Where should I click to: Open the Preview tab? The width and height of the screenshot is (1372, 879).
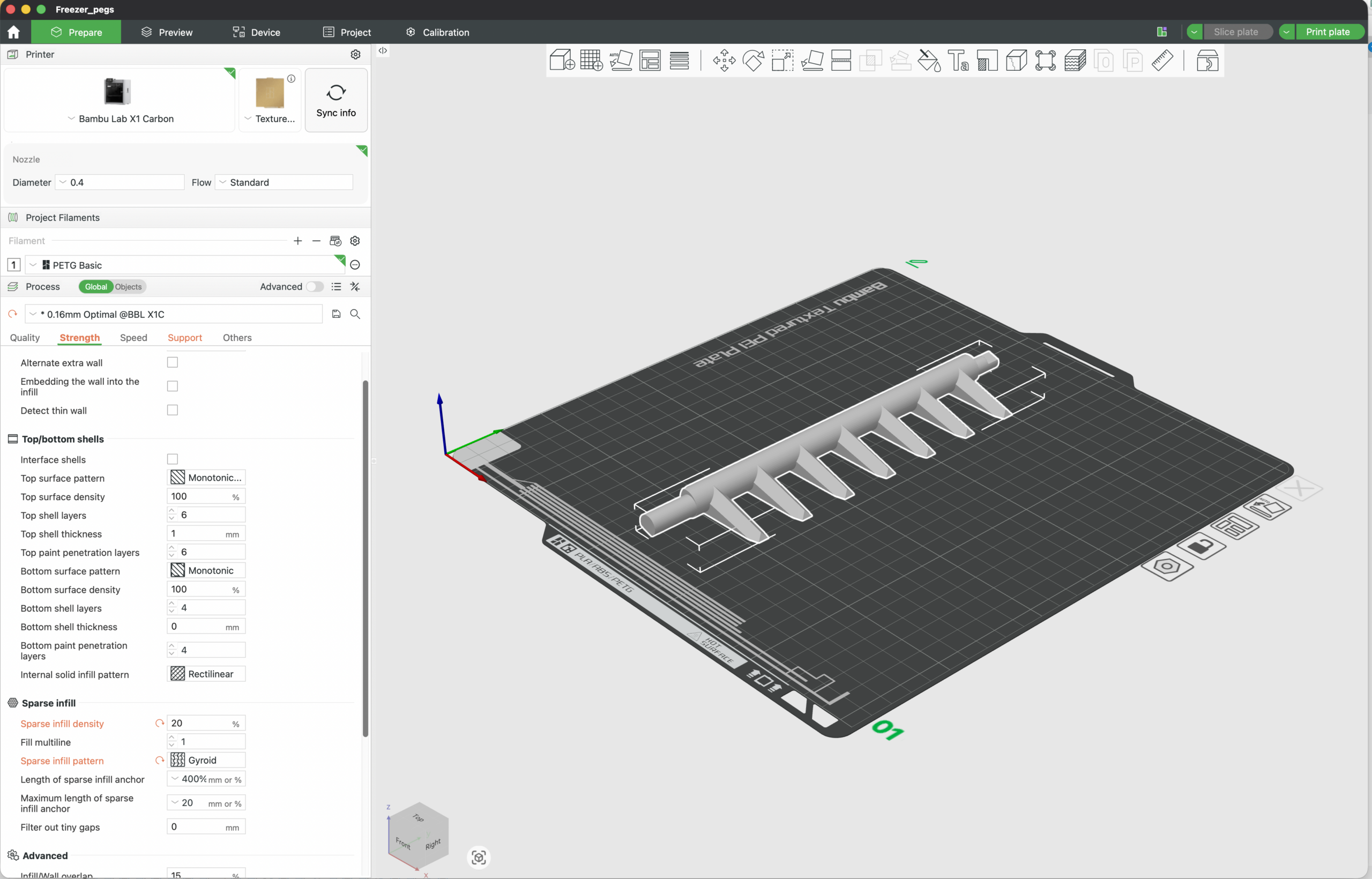tap(167, 32)
